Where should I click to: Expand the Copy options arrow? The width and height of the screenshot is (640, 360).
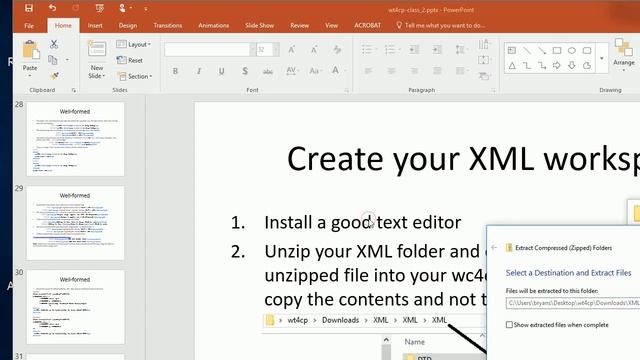(x=67, y=60)
